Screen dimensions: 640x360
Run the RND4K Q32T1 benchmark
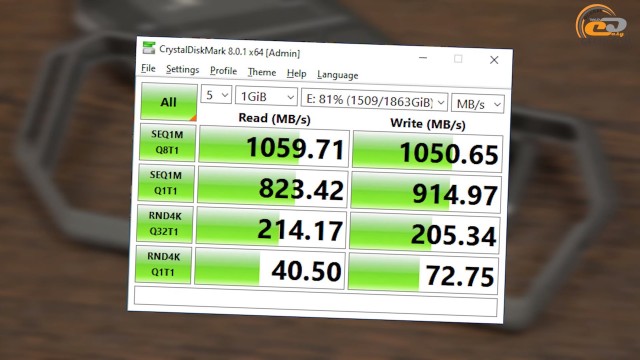pos(164,224)
